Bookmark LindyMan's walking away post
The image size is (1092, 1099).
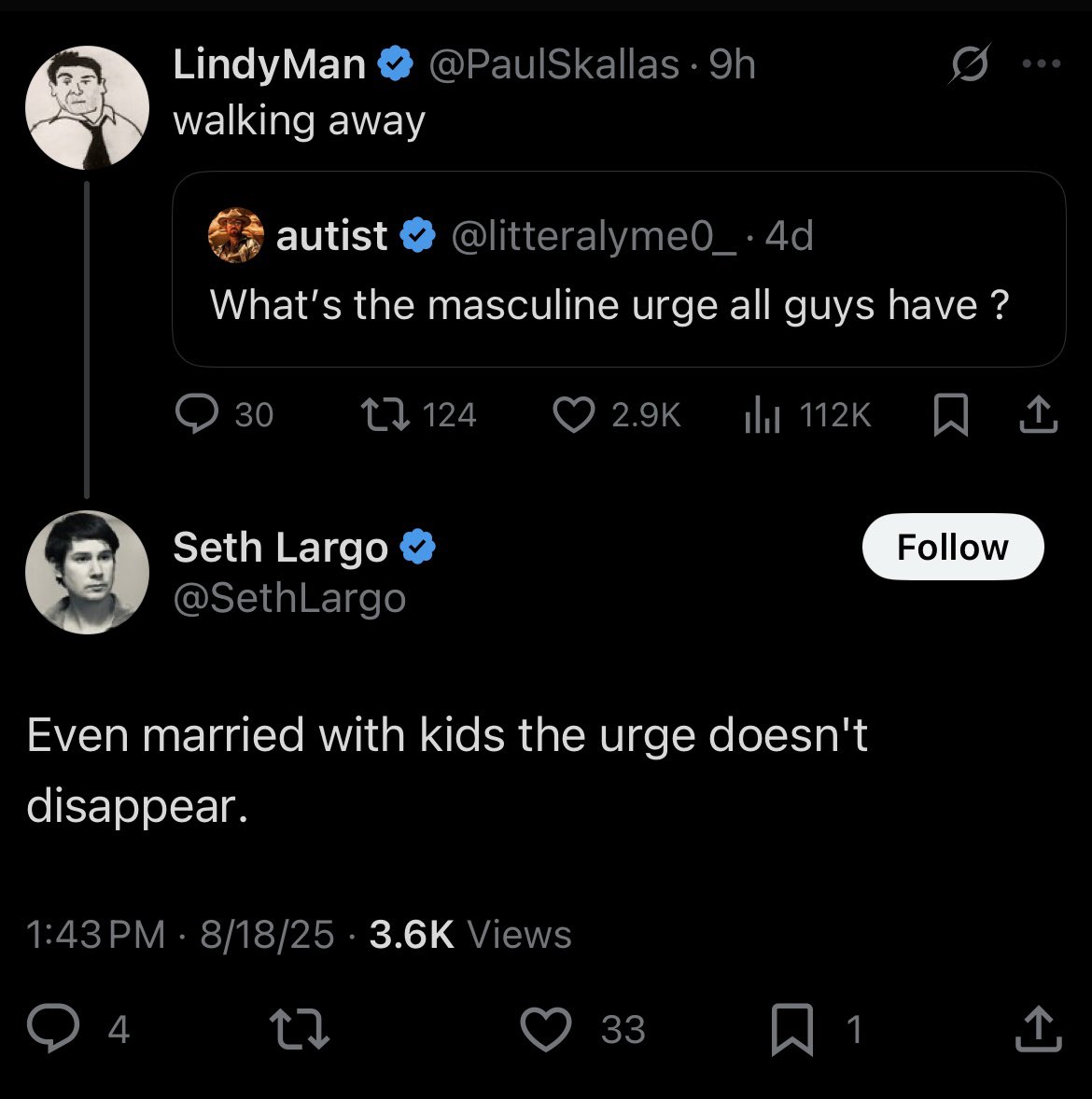[951, 415]
